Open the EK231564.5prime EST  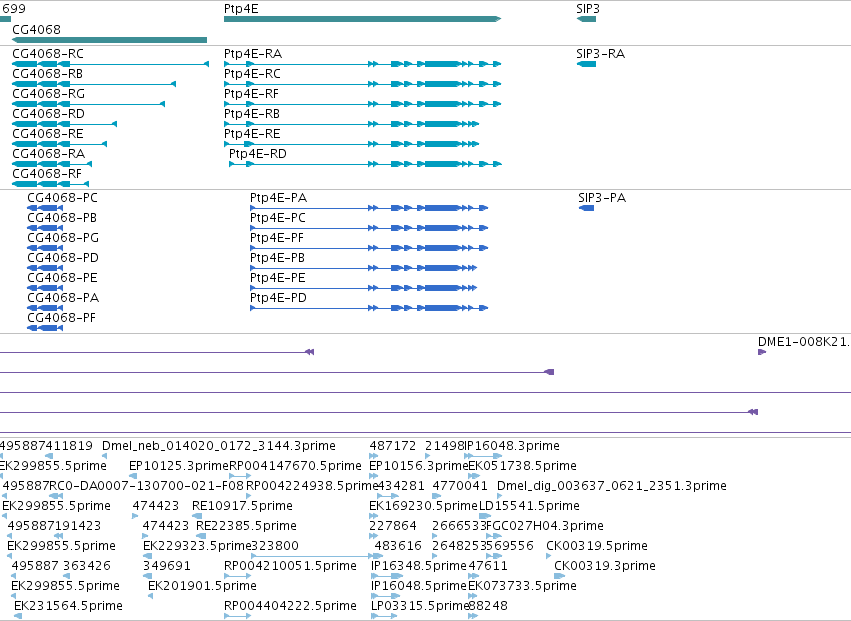(68, 606)
